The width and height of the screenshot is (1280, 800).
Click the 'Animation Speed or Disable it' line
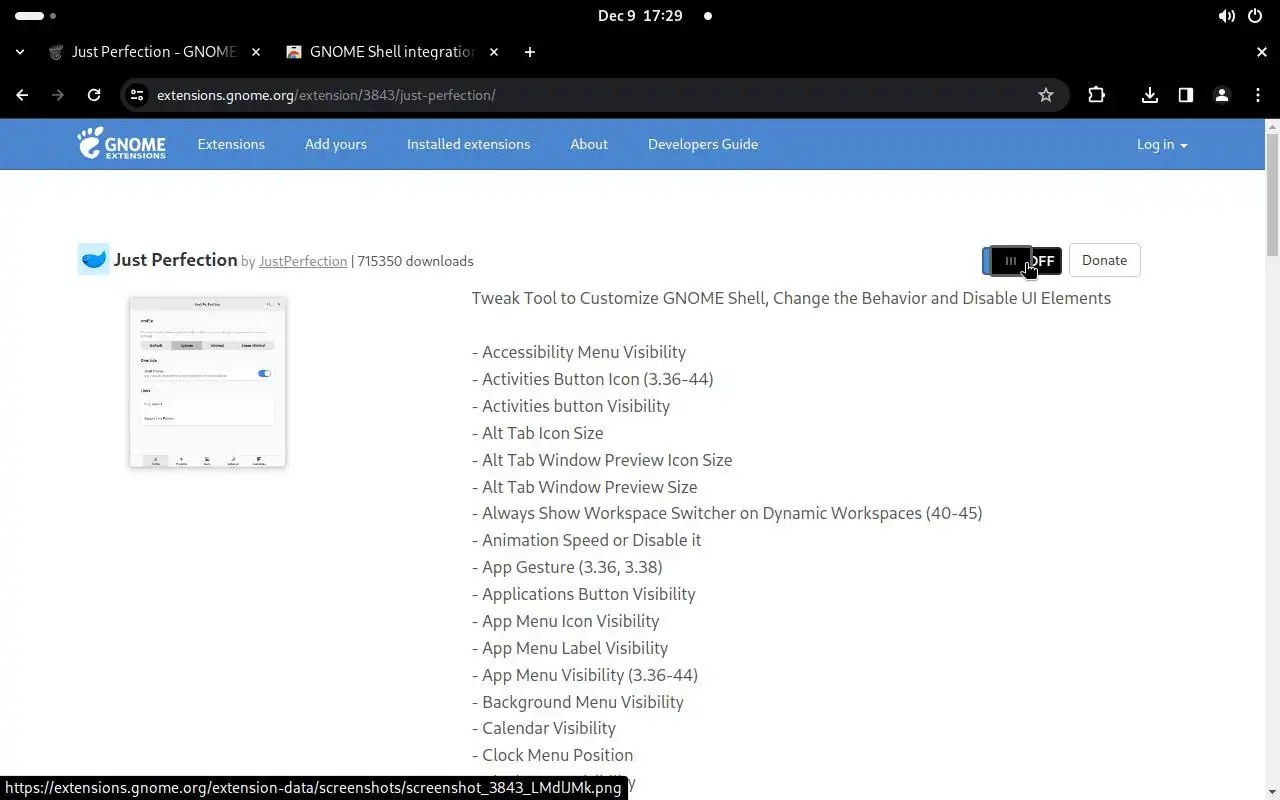(x=587, y=540)
